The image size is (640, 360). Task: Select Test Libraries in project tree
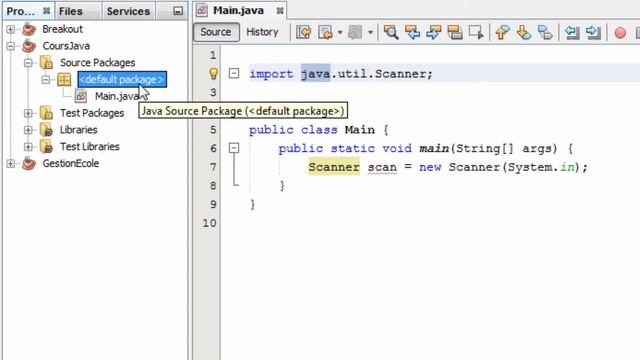click(89, 147)
